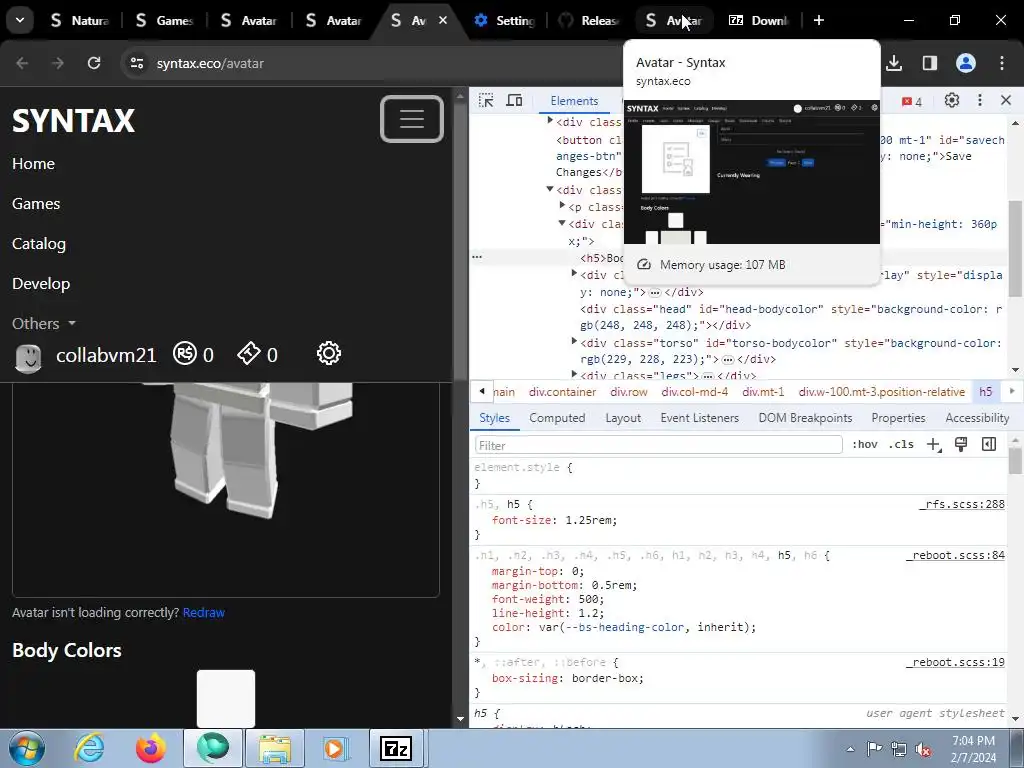
Task: Click the Games navigation link
Action: [x=36, y=203]
